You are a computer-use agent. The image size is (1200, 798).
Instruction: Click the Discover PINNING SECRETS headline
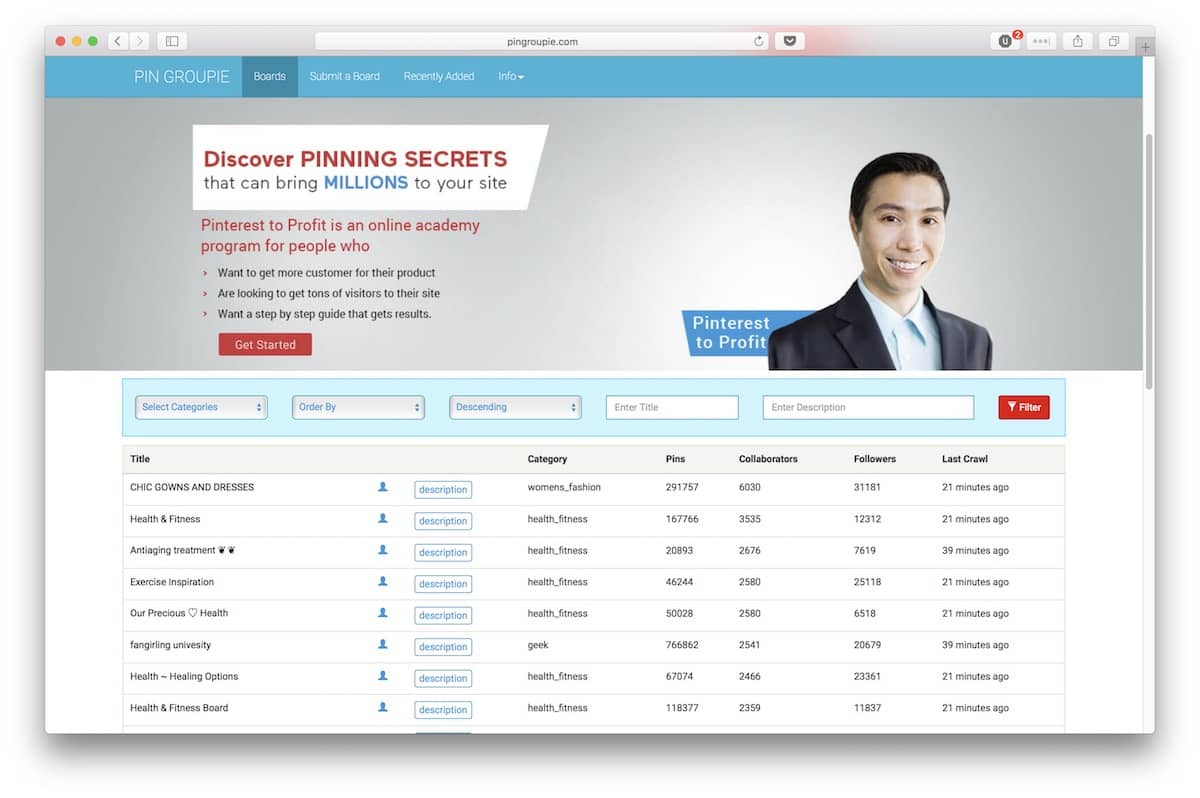pos(355,159)
